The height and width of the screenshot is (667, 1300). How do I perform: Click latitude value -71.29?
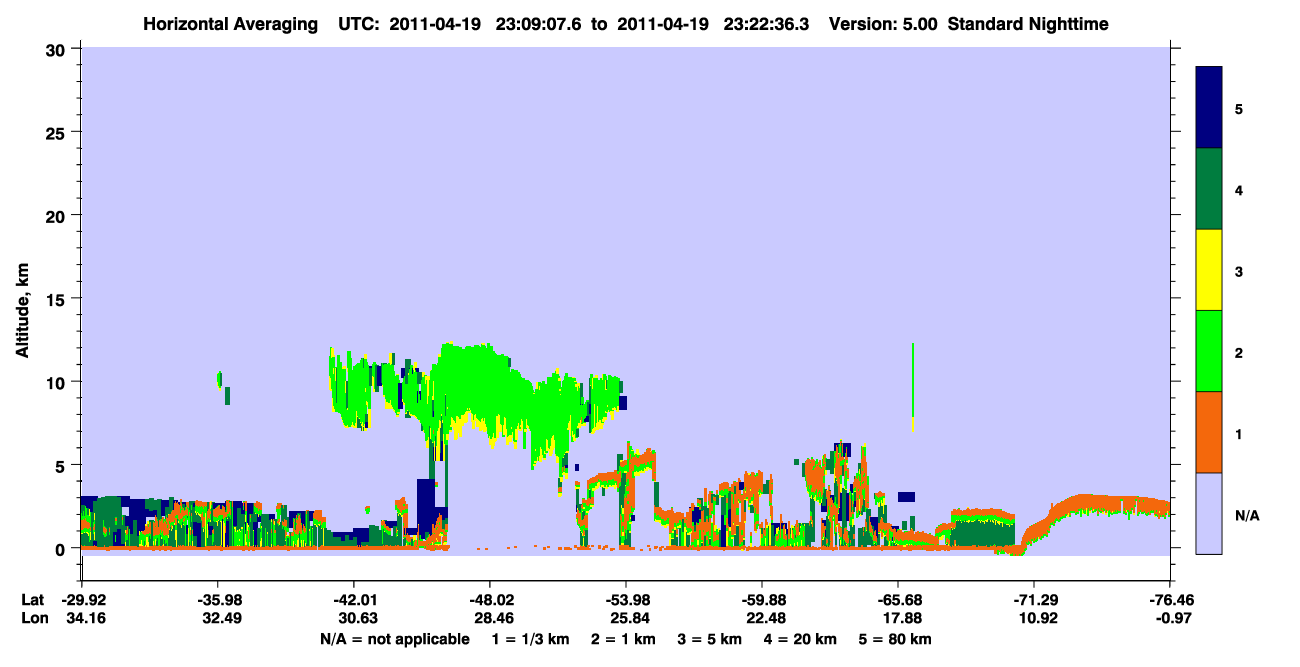coord(1033,600)
